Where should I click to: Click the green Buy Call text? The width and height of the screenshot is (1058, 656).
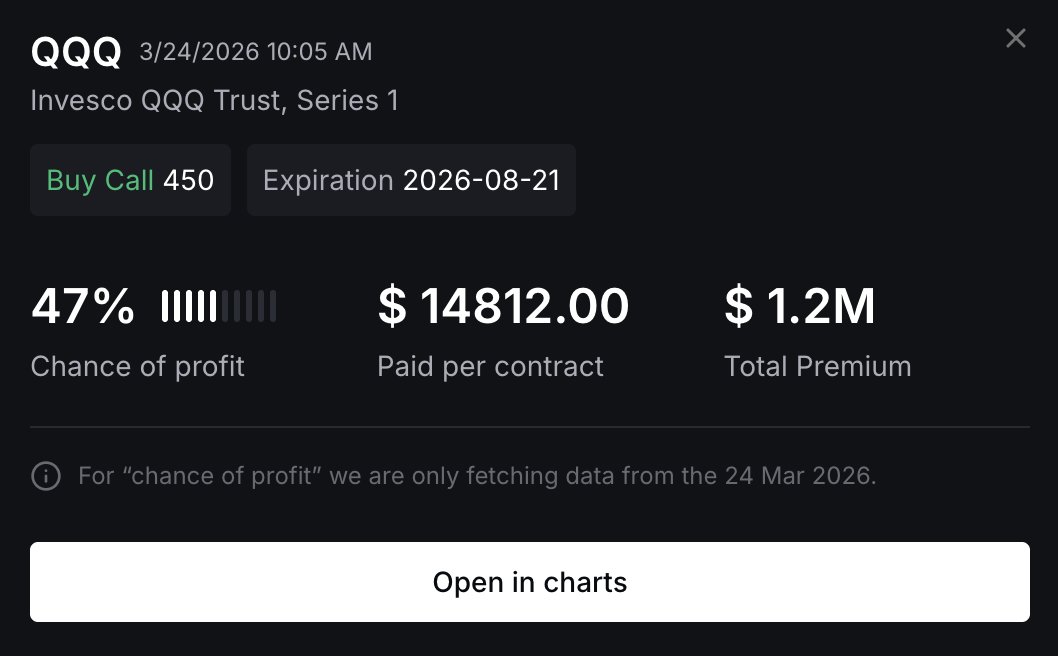point(100,180)
